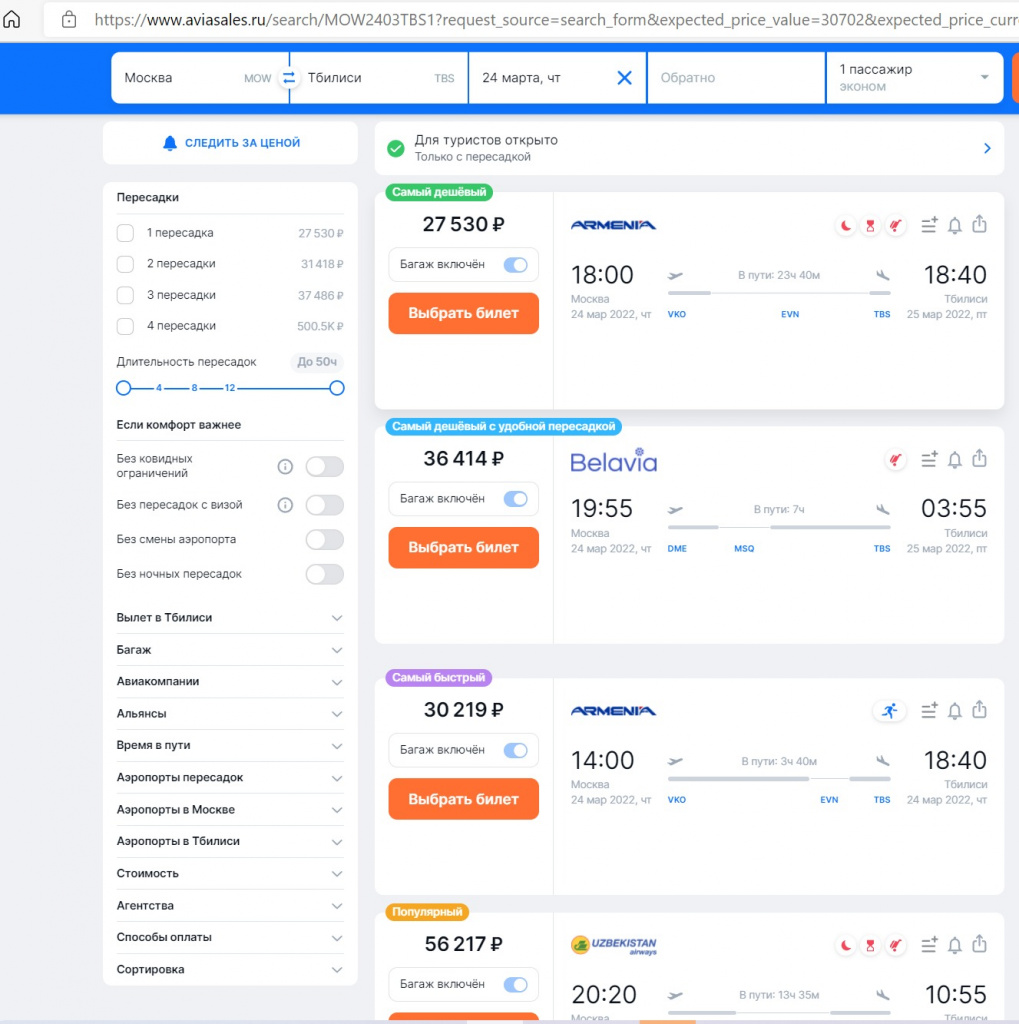1019x1024 pixels.
Task: Share the 30 219 ₽ Armenia ticket
Action: click(979, 709)
